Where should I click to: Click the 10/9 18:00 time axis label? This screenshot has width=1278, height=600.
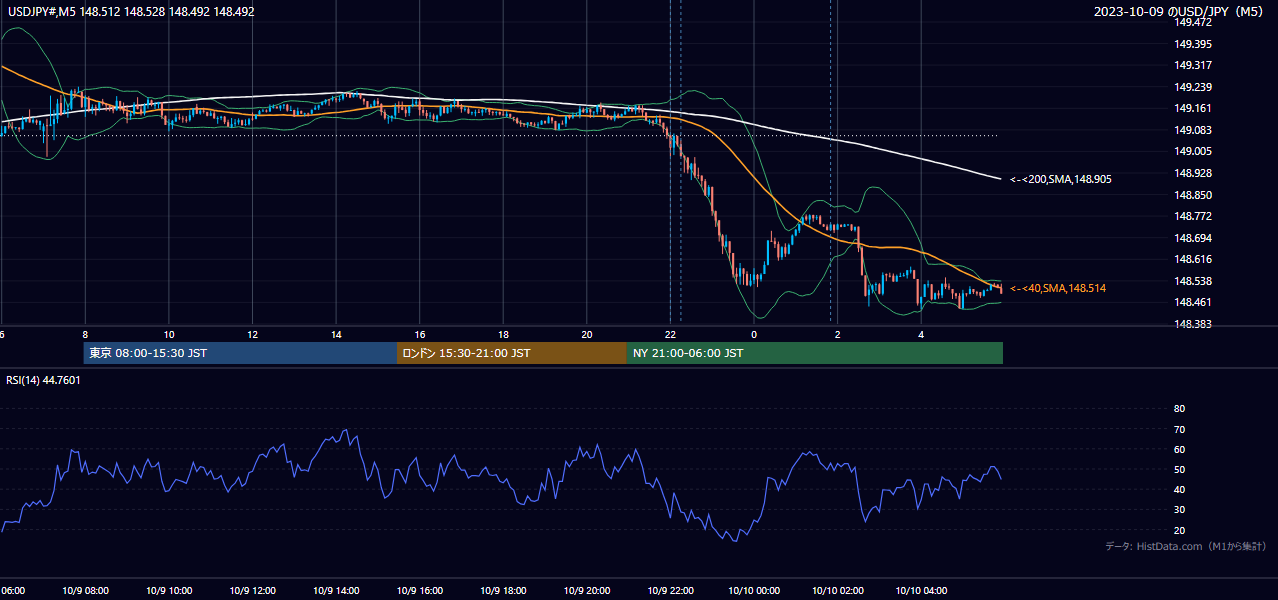[503, 591]
